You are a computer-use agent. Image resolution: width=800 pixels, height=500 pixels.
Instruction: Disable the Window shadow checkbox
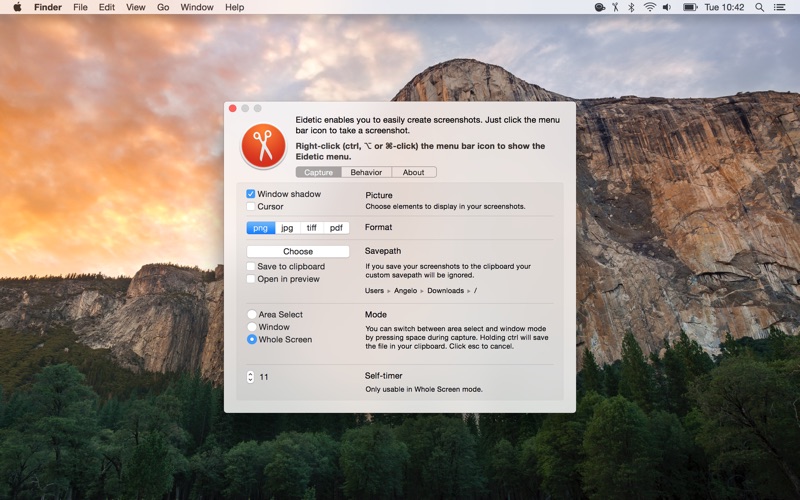251,194
